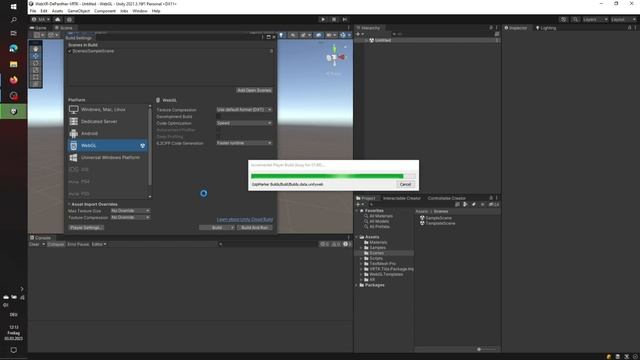Open the Window menu
This screenshot has height=360, width=640.
pos(140,11)
